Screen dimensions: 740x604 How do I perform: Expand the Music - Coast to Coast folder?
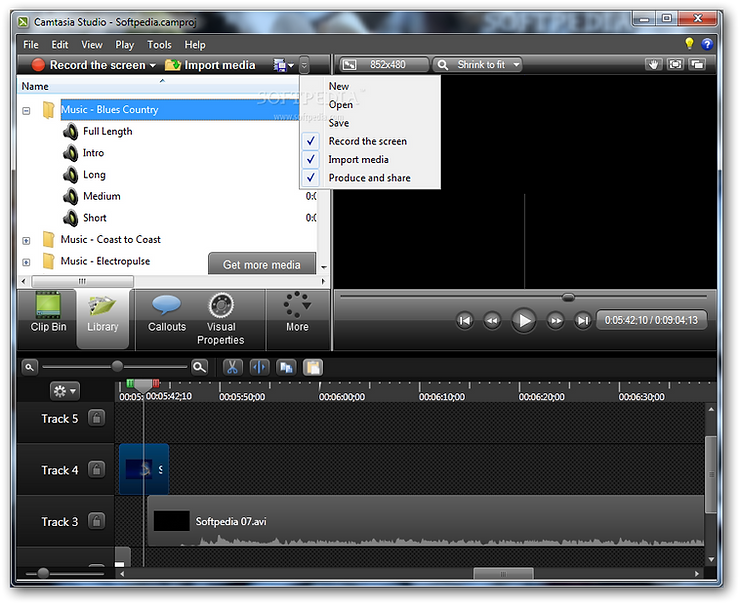click(x=26, y=241)
